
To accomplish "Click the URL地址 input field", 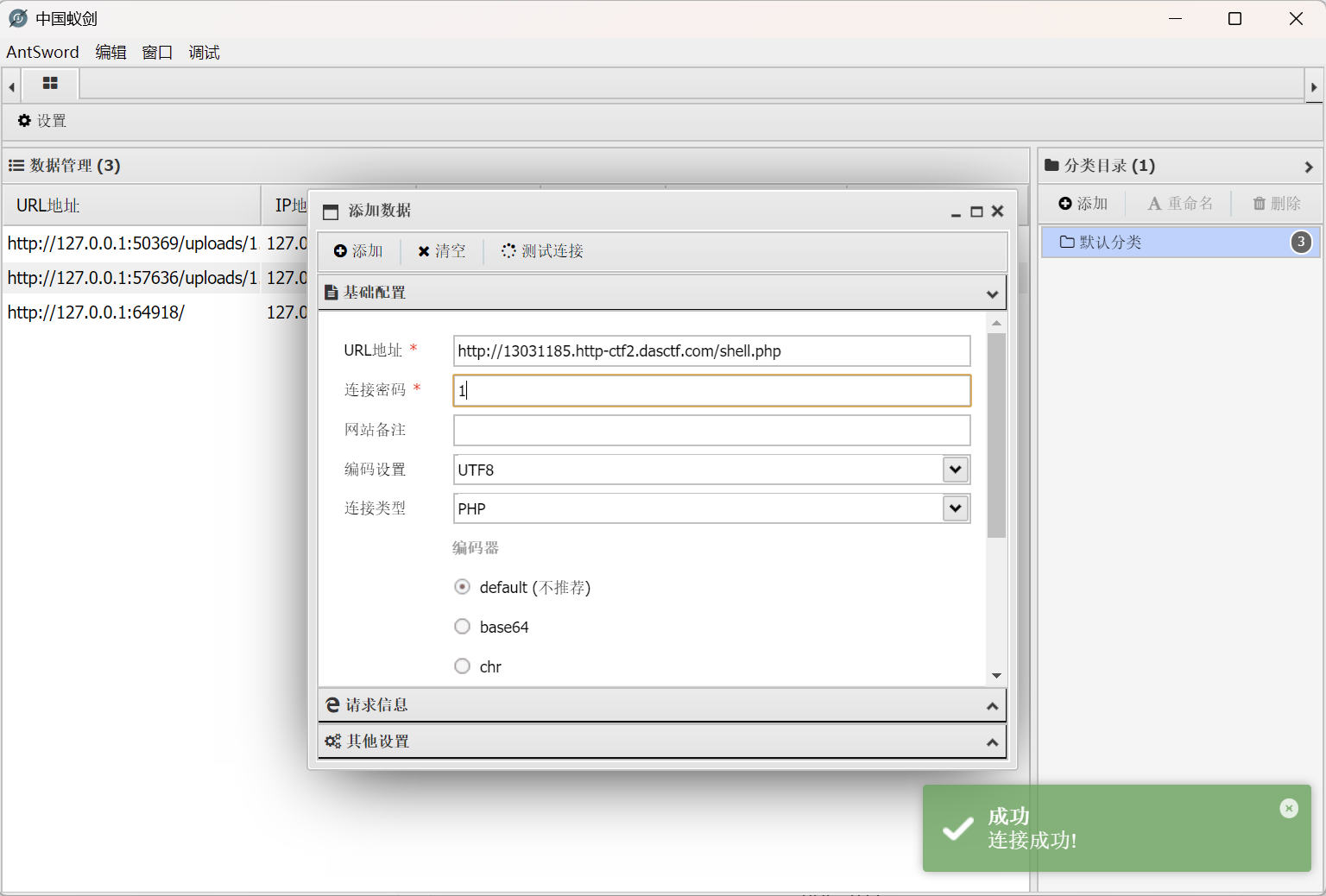I will pyautogui.click(x=712, y=351).
